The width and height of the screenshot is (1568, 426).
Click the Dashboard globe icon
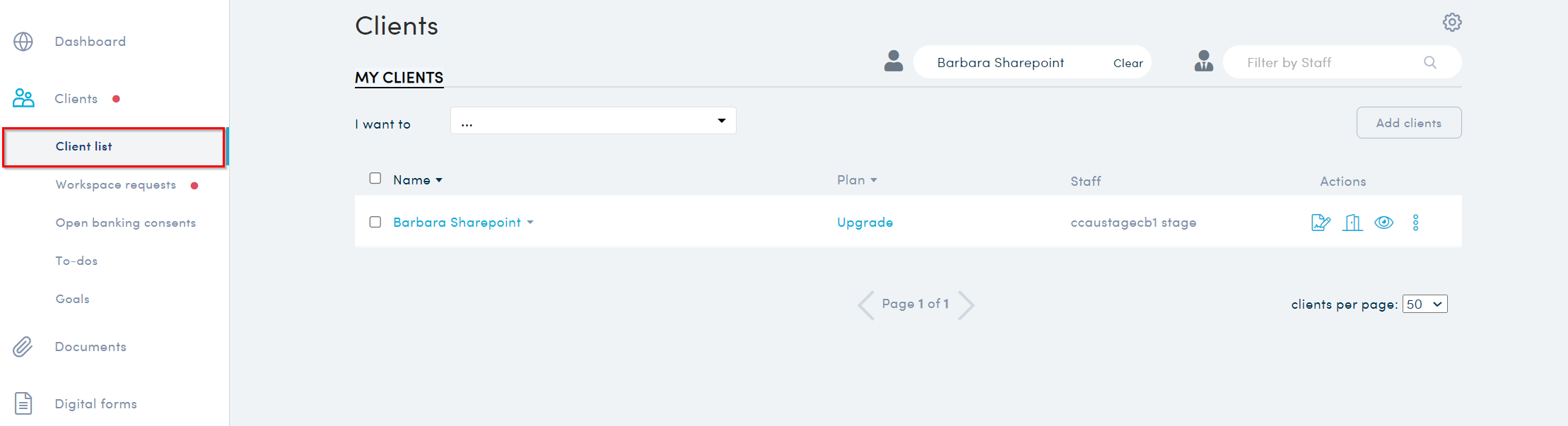[23, 42]
